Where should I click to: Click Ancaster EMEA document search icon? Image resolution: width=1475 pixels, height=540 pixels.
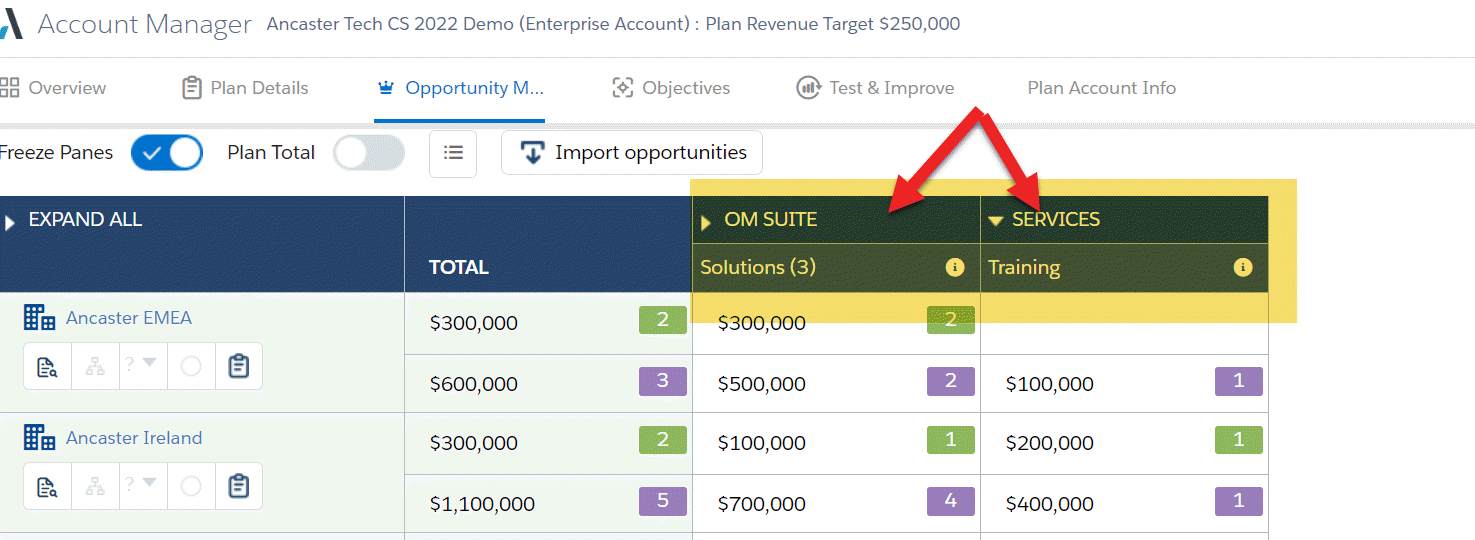coord(47,367)
